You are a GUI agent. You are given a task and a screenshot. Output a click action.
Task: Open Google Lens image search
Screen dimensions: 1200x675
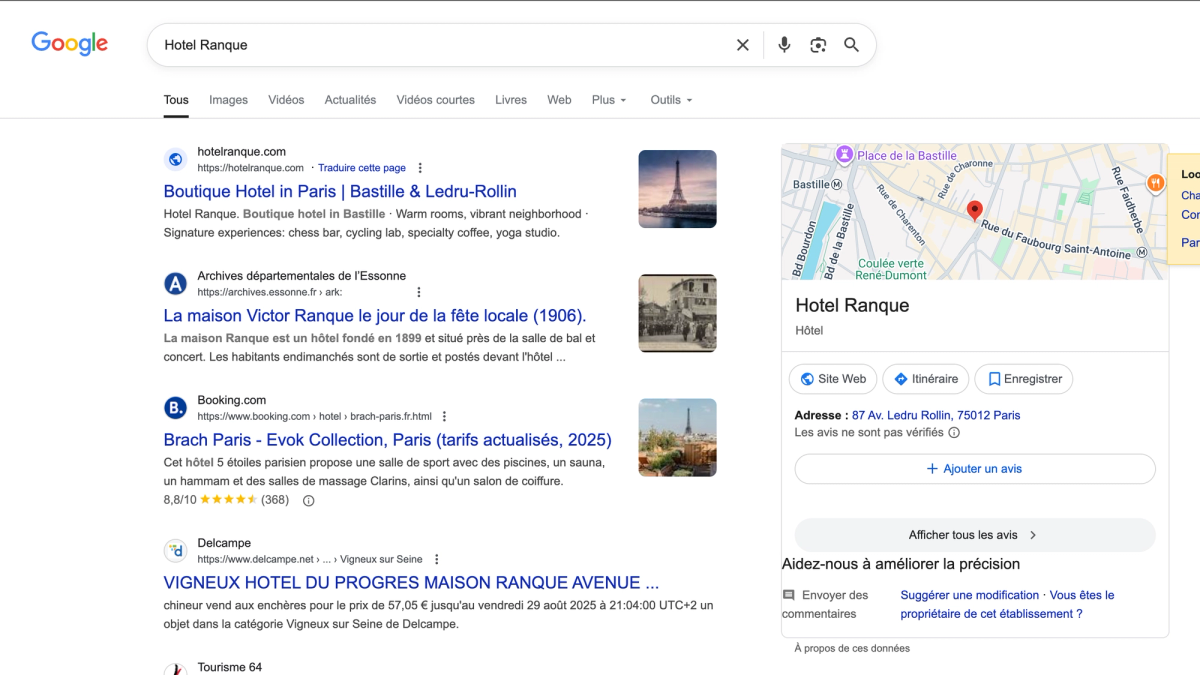(818, 44)
